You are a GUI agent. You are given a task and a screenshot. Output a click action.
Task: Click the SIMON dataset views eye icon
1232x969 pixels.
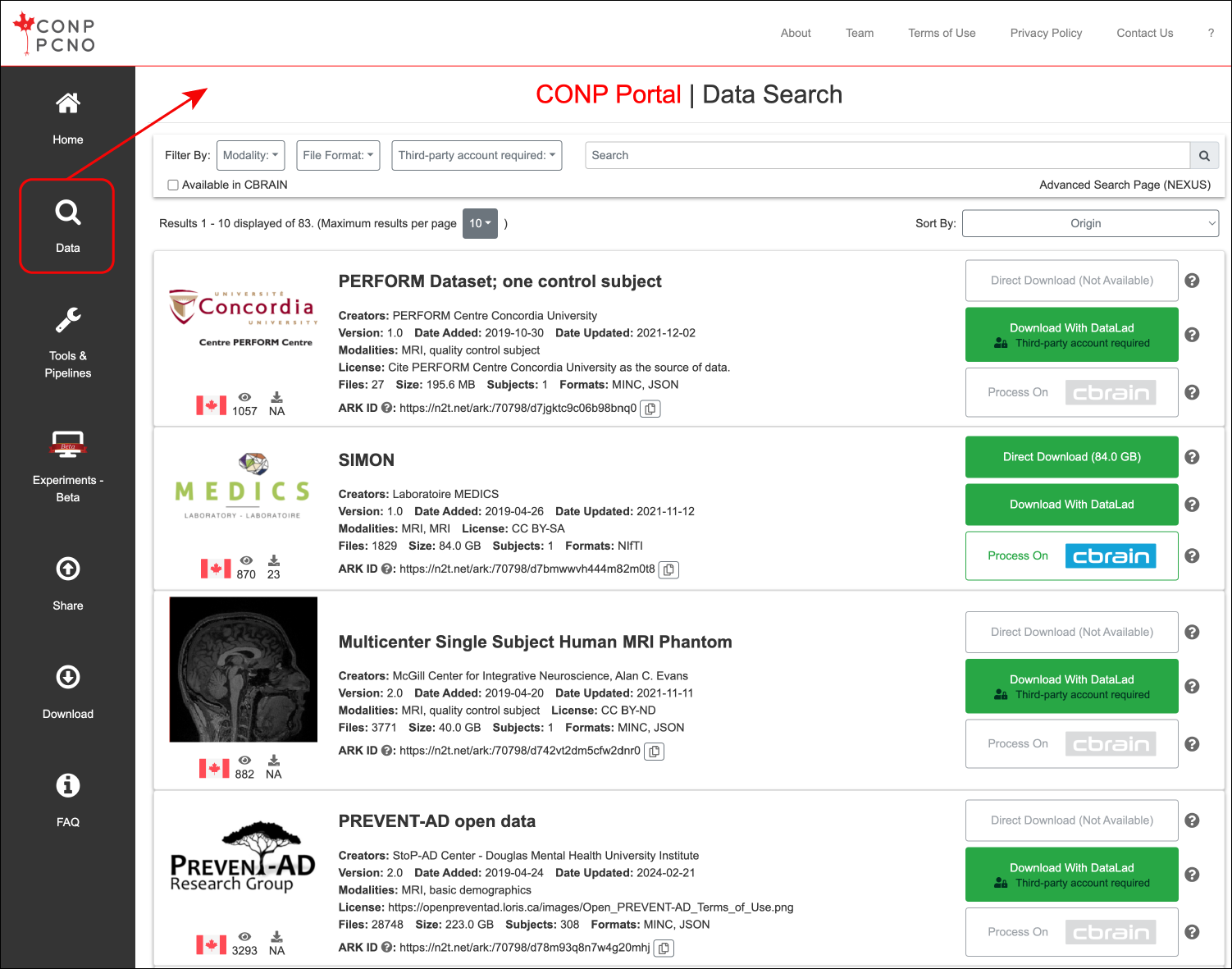[x=246, y=560]
